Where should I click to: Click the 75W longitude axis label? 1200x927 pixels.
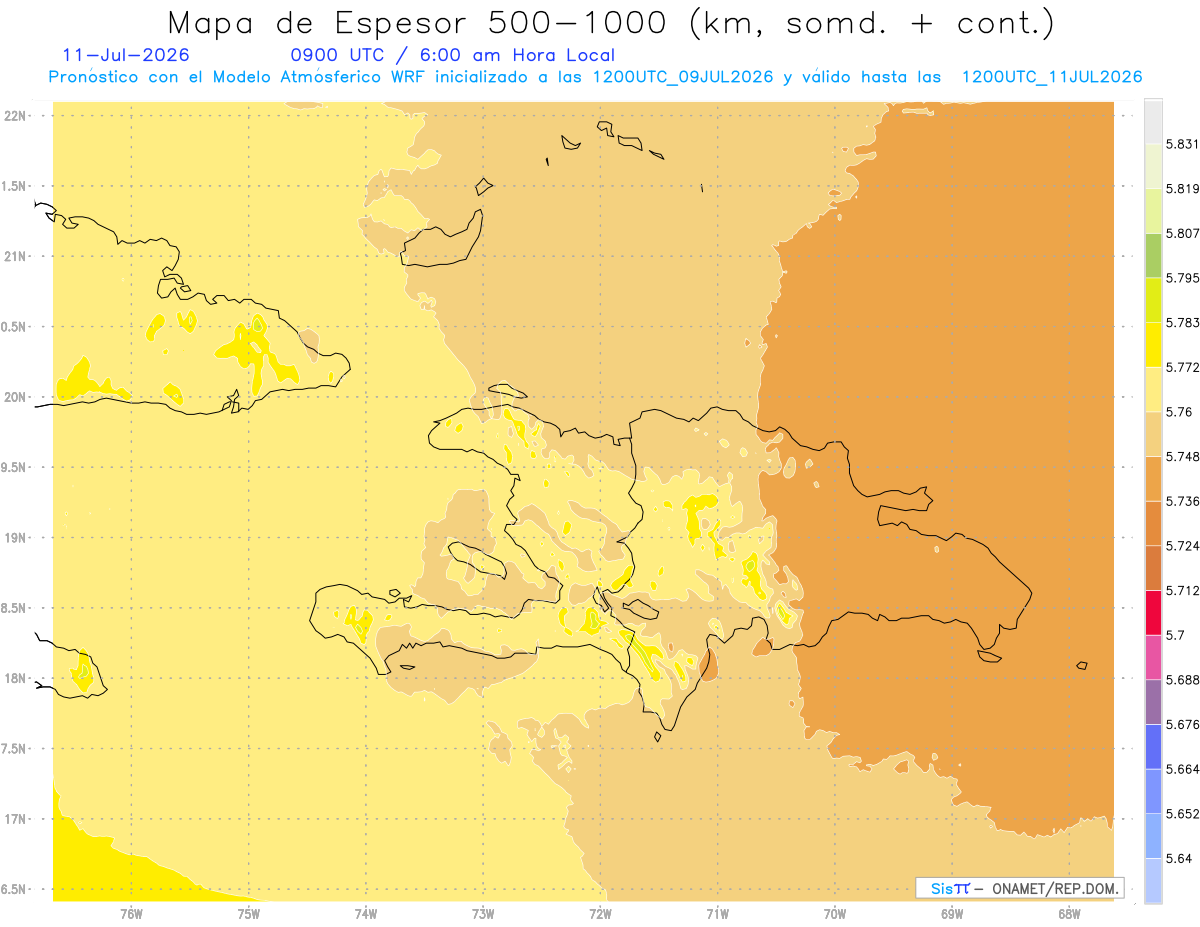pyautogui.click(x=248, y=914)
